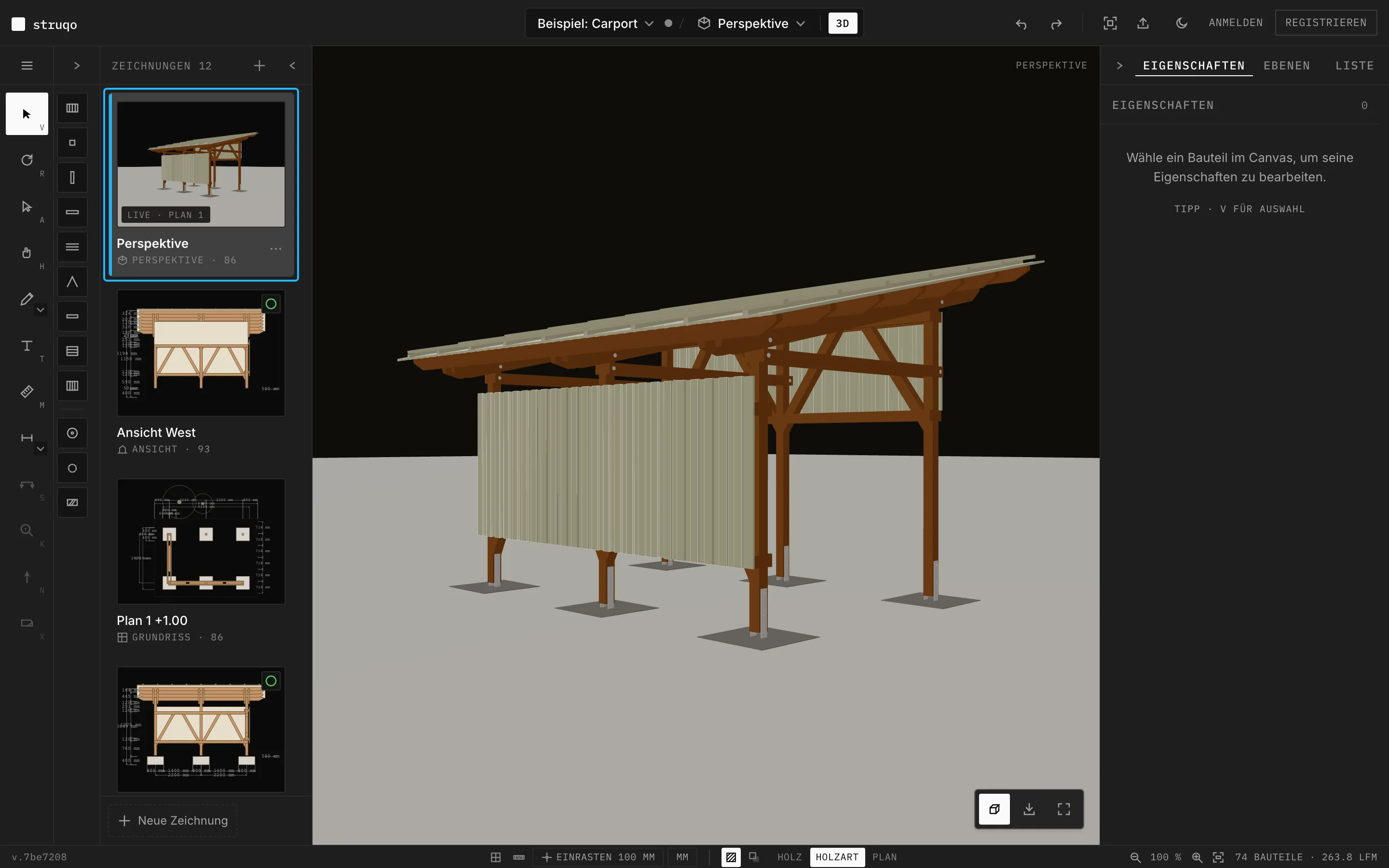Viewport: 1389px width, 868px height.
Task: Select the ruler measure tool (M)
Action: [27, 392]
